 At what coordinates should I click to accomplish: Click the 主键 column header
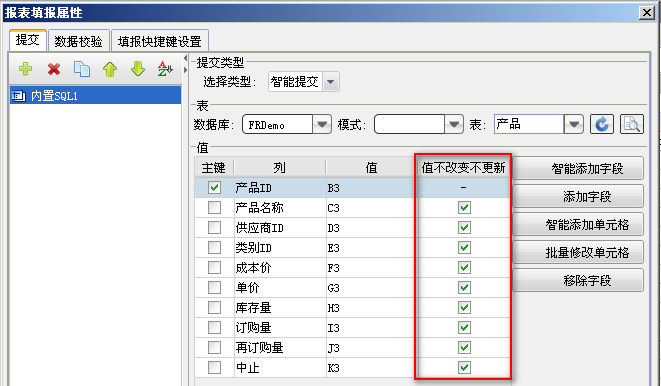click(x=214, y=168)
